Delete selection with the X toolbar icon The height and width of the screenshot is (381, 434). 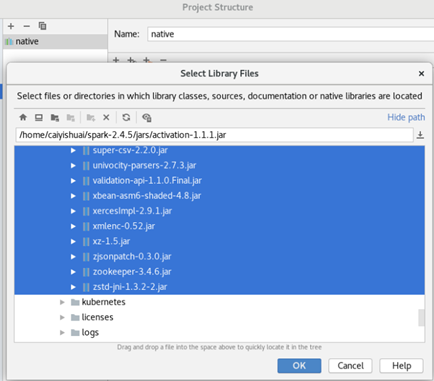pos(106,117)
